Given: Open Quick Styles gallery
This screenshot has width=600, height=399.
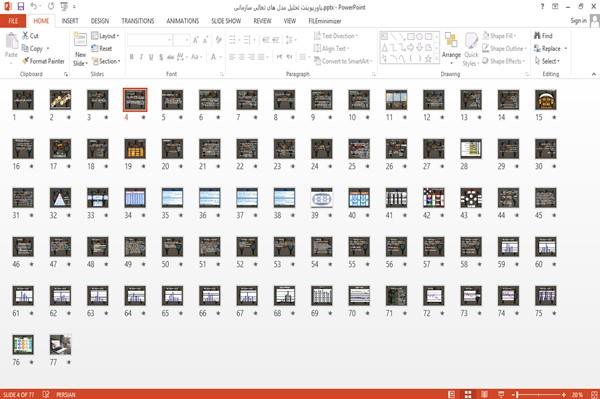Looking at the screenshot, I should pos(471,49).
